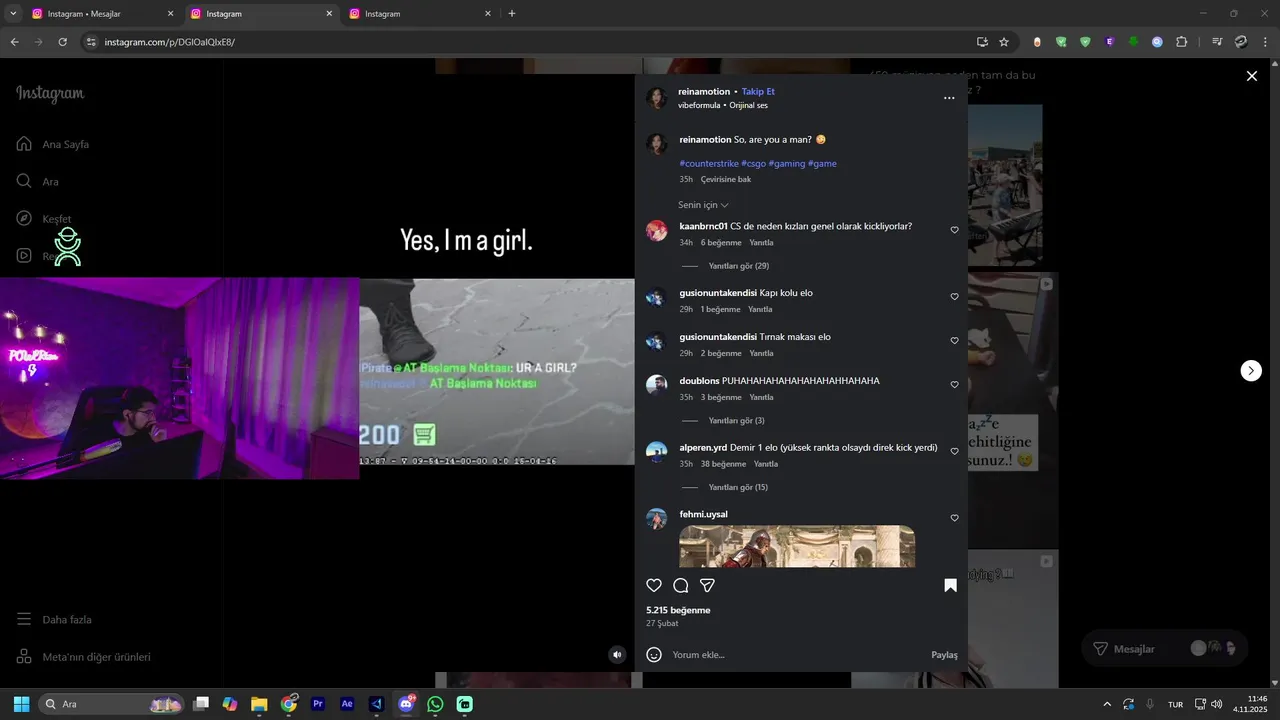Close the active Instagram tab
This screenshot has width=1280, height=720.
(x=329, y=14)
